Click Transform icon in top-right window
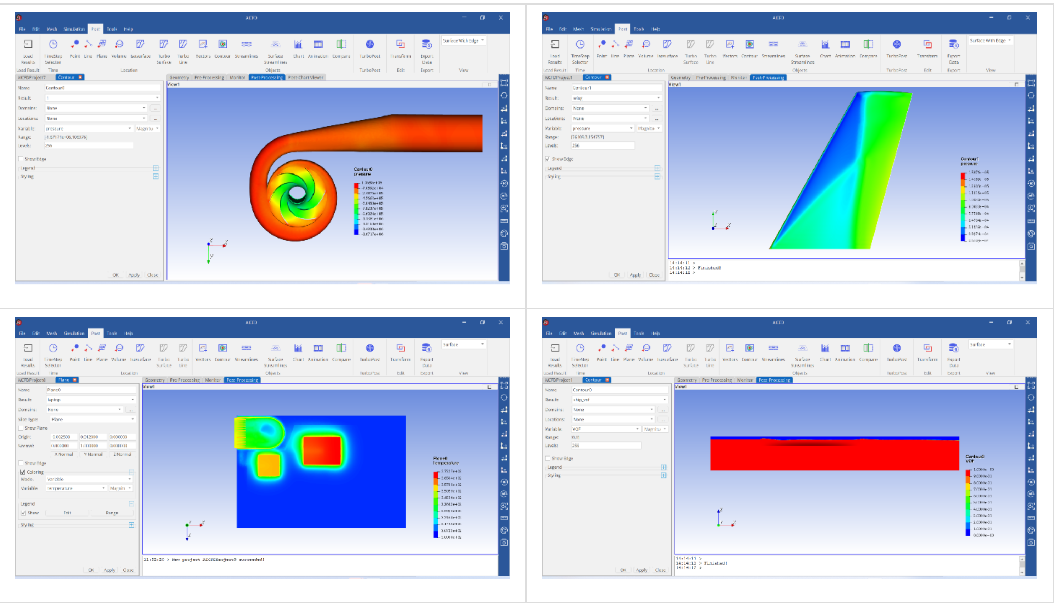Screen dimensions: 1055x604 (x=927, y=44)
